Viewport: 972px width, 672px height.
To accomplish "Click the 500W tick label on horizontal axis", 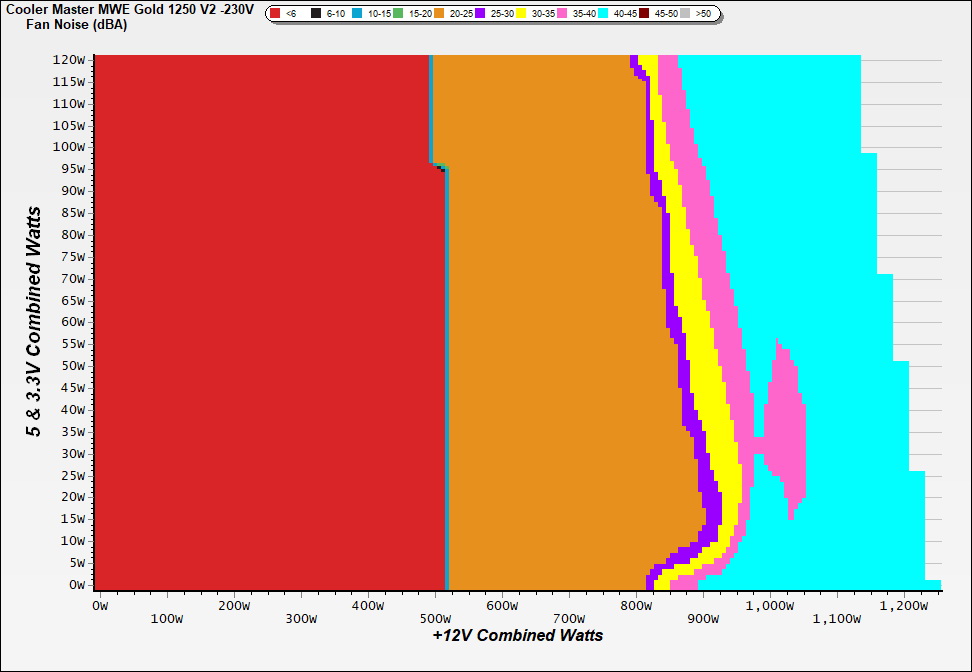I will [x=434, y=606].
